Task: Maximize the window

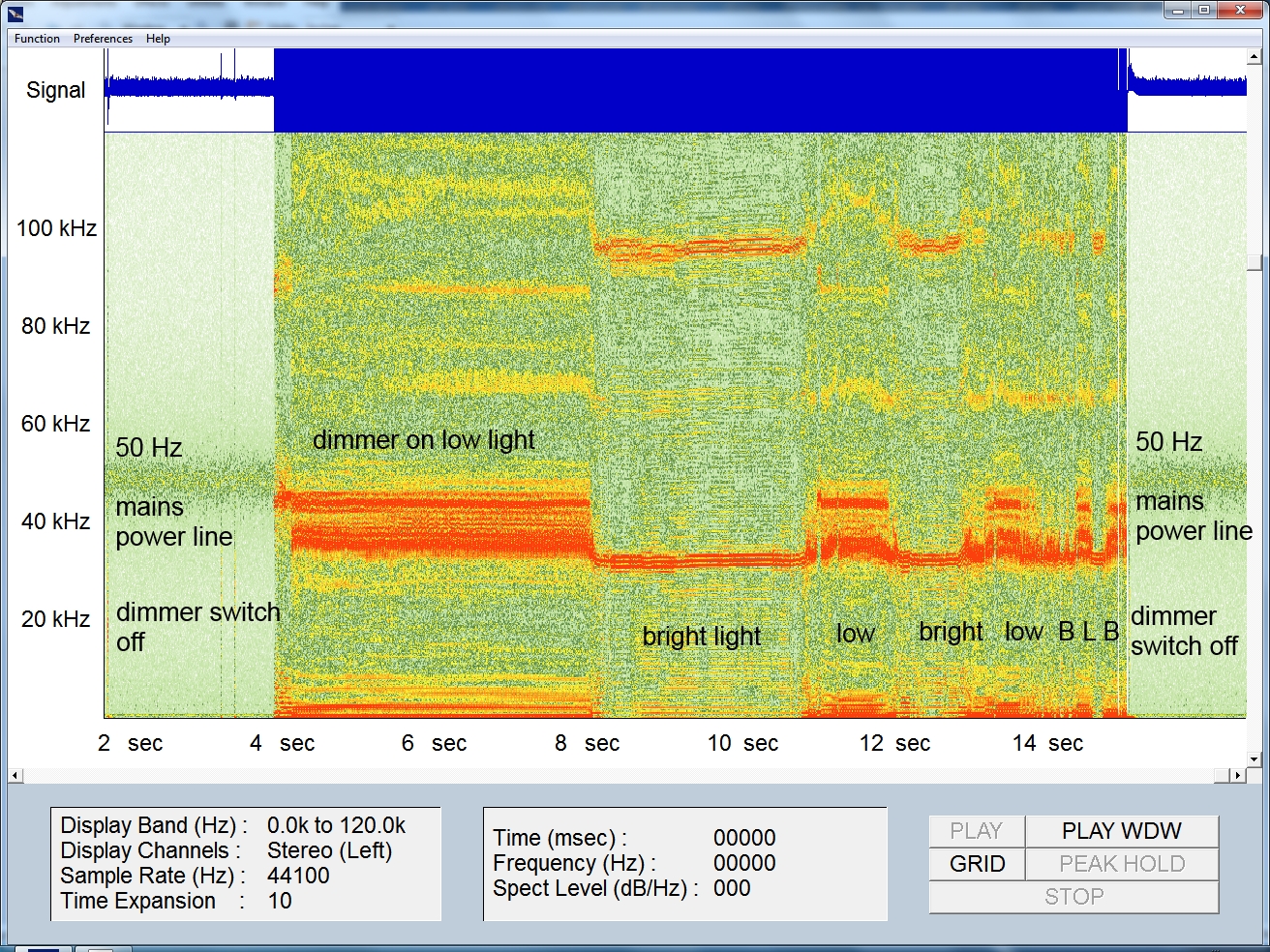Action: click(x=1204, y=11)
